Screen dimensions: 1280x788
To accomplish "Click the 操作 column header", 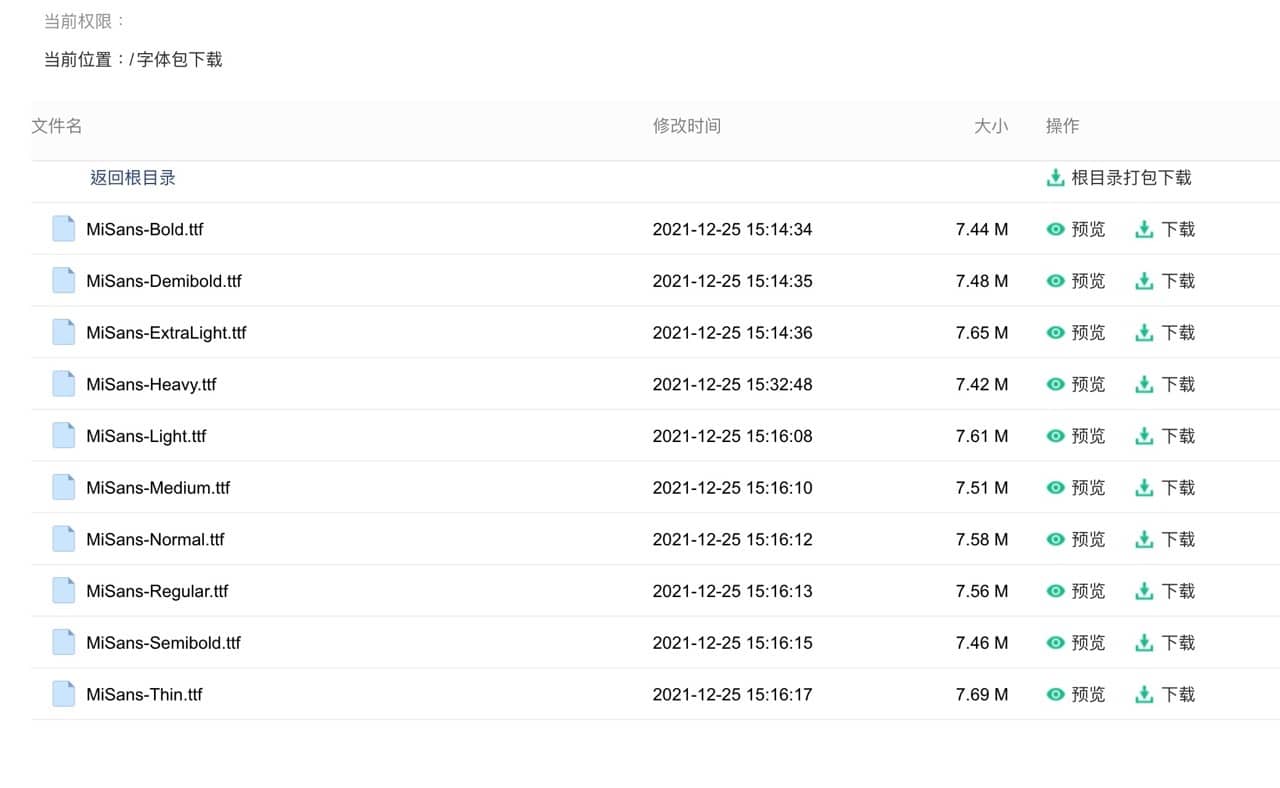I will pyautogui.click(x=1062, y=126).
